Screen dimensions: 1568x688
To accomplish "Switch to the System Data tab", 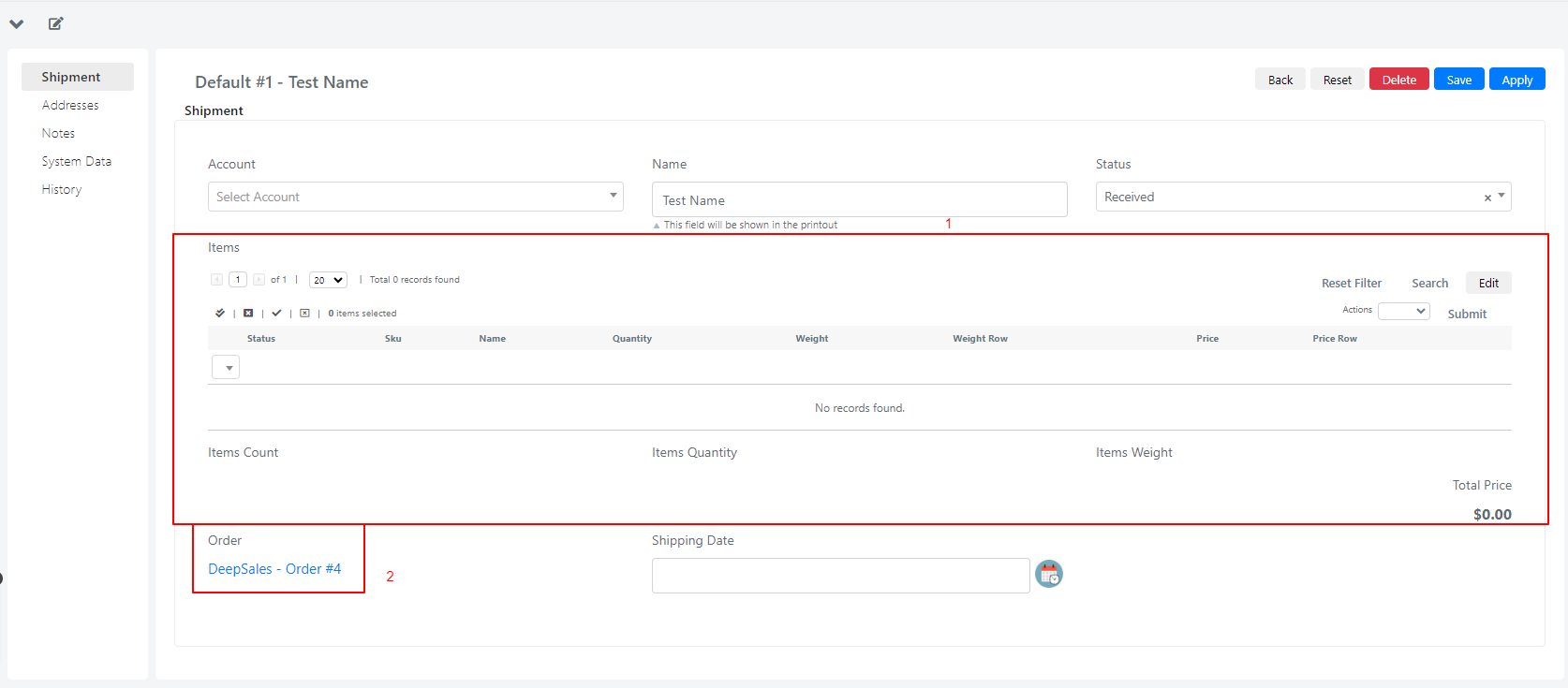I will (77, 161).
